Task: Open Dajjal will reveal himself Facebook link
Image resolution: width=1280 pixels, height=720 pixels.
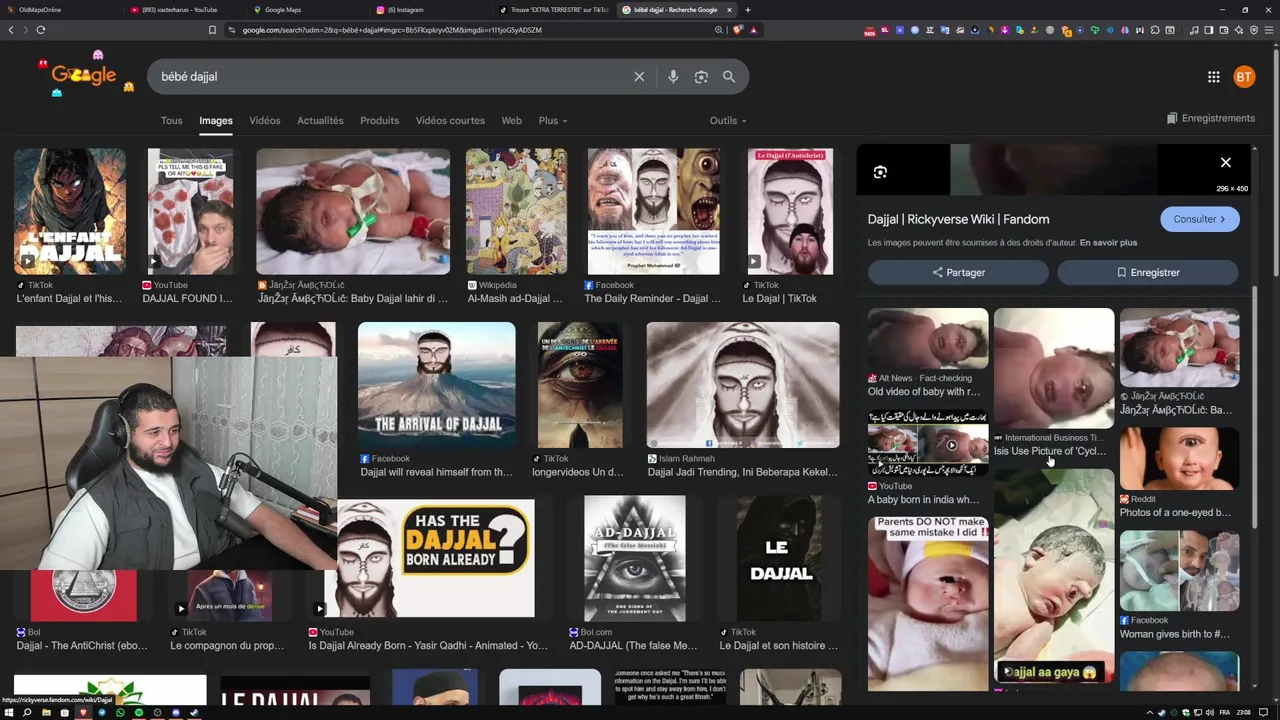Action: pyautogui.click(x=436, y=472)
